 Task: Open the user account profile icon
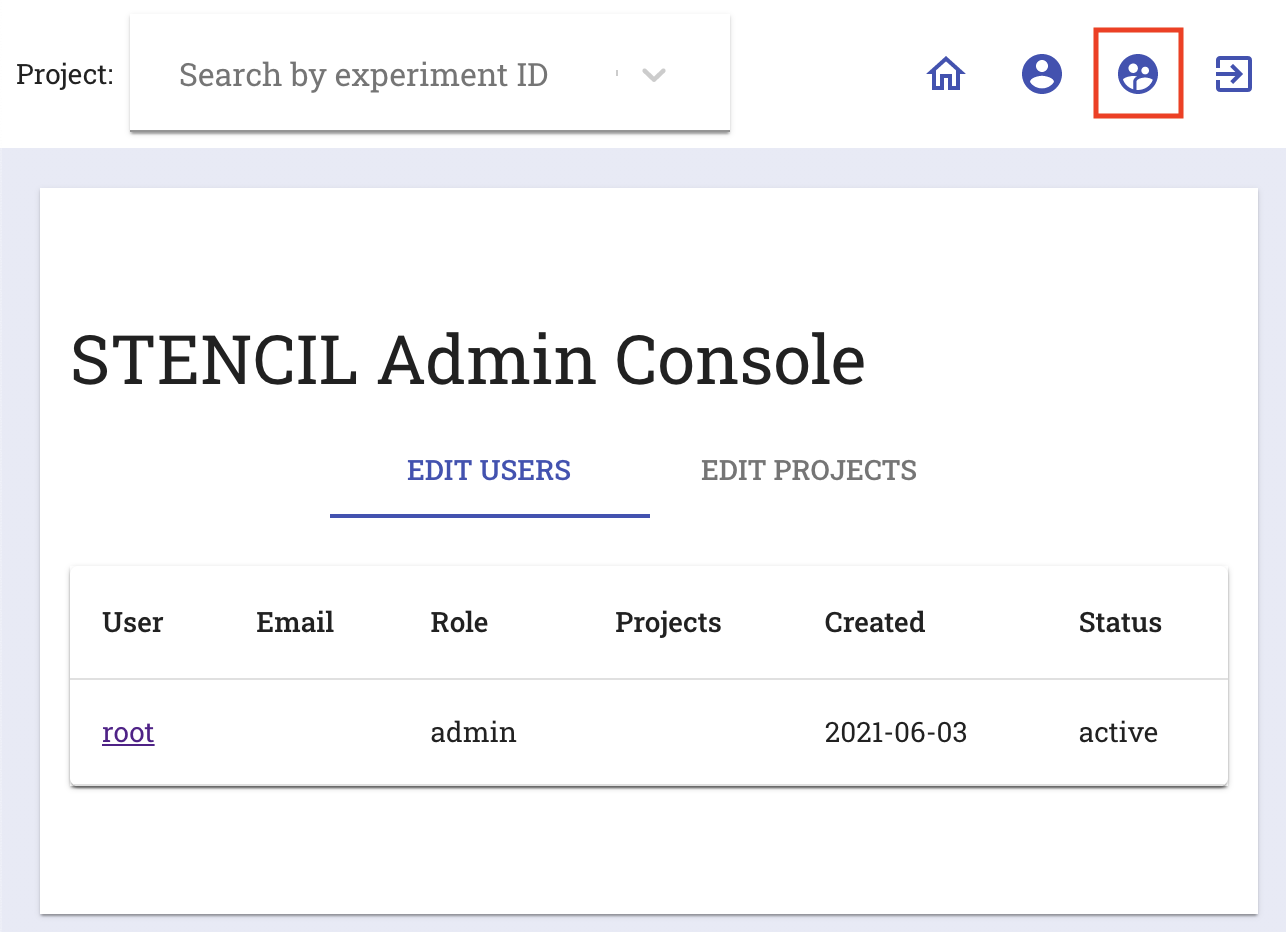1041,74
